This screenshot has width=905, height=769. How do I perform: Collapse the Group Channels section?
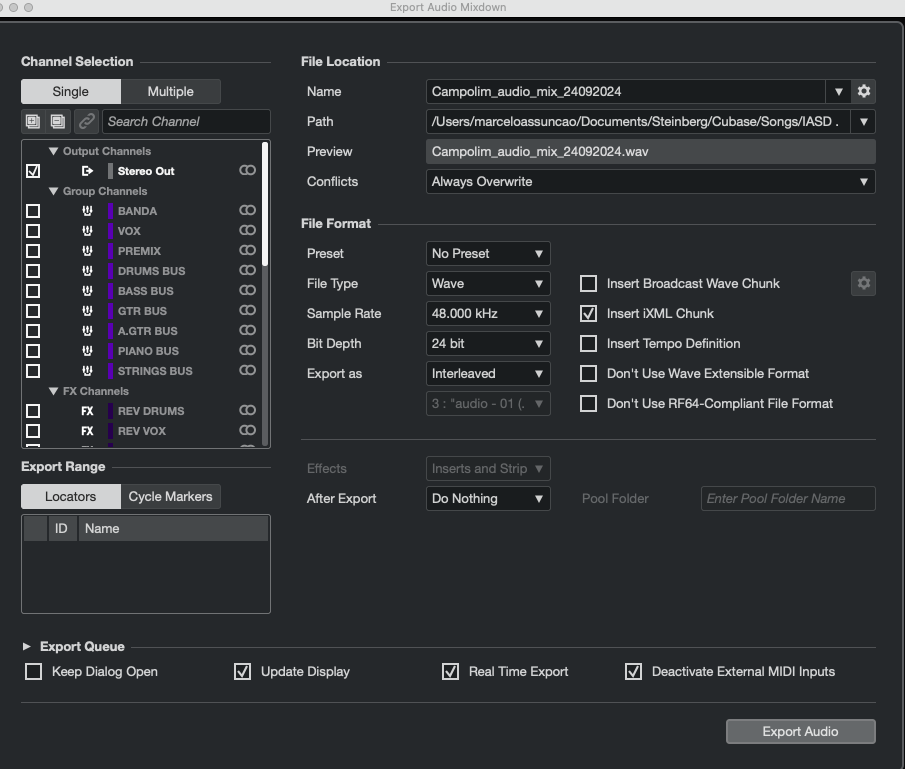pos(54,191)
